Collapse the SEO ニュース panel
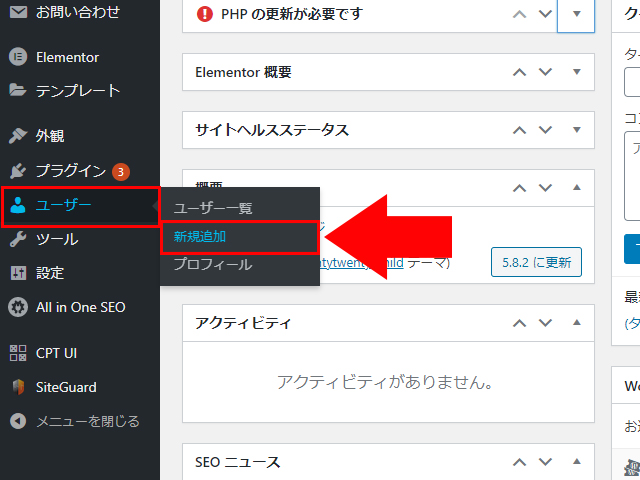Image resolution: width=640 pixels, height=480 pixels. [x=576, y=462]
